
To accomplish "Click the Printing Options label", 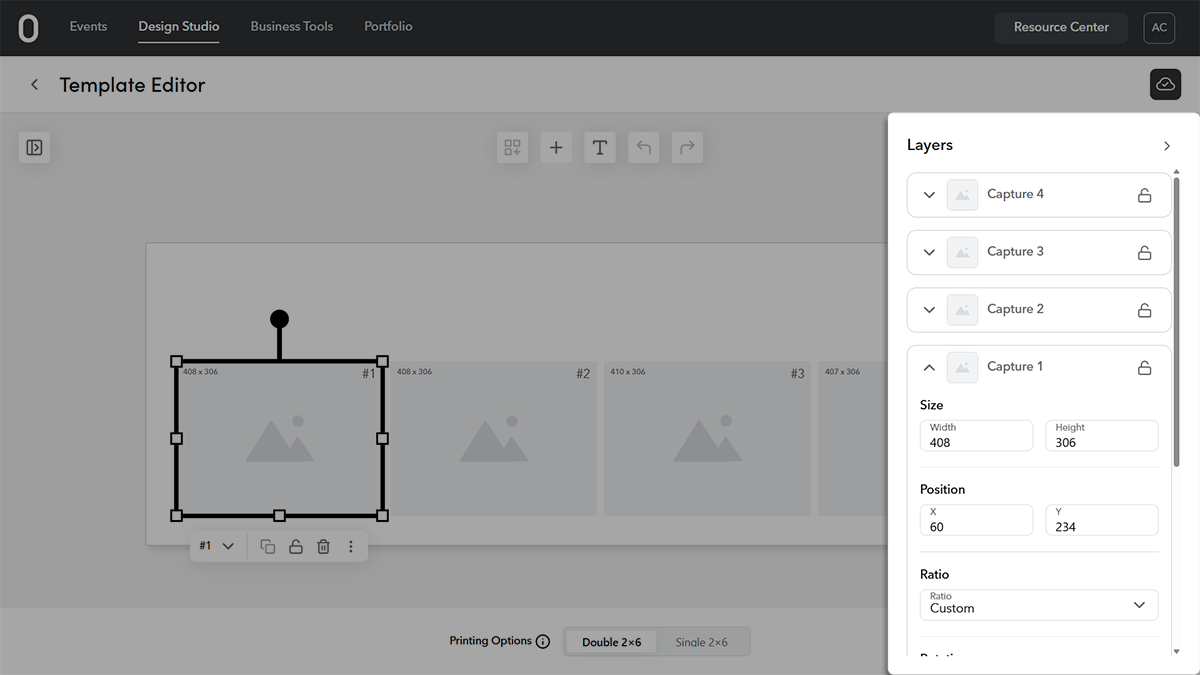I will [x=490, y=641].
